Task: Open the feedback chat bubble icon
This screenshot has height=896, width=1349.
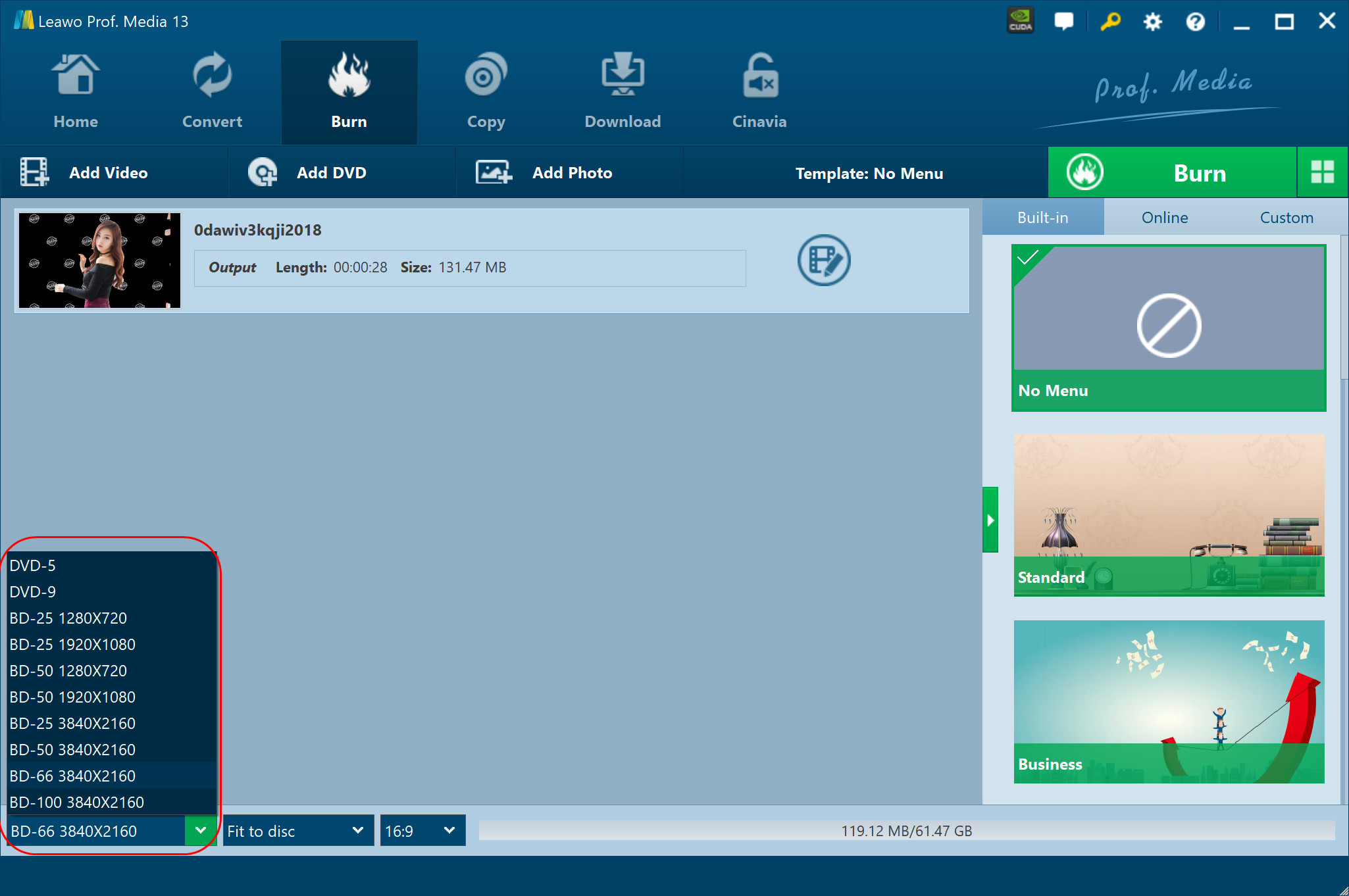Action: click(x=1063, y=21)
